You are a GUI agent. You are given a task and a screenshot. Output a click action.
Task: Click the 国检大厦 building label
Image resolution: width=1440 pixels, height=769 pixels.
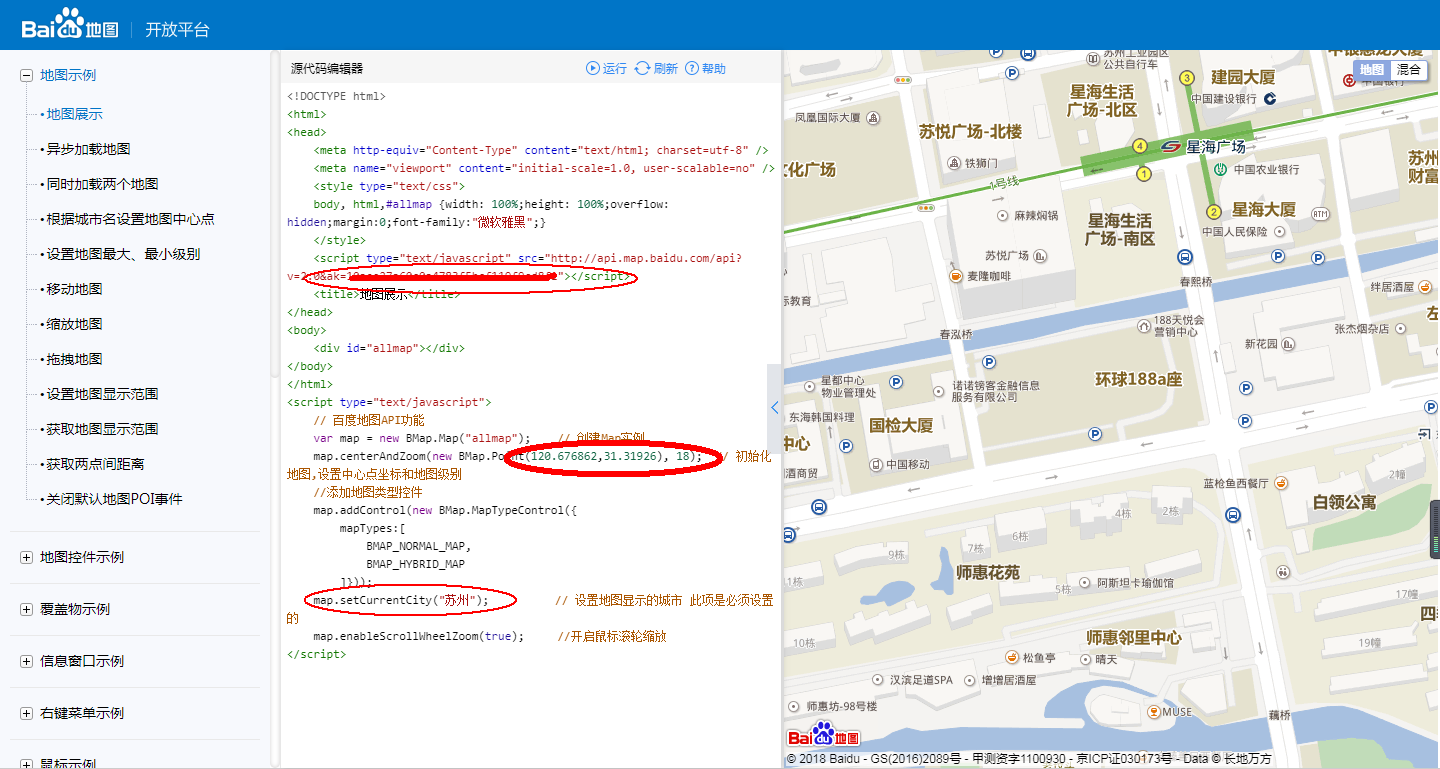(x=902, y=425)
